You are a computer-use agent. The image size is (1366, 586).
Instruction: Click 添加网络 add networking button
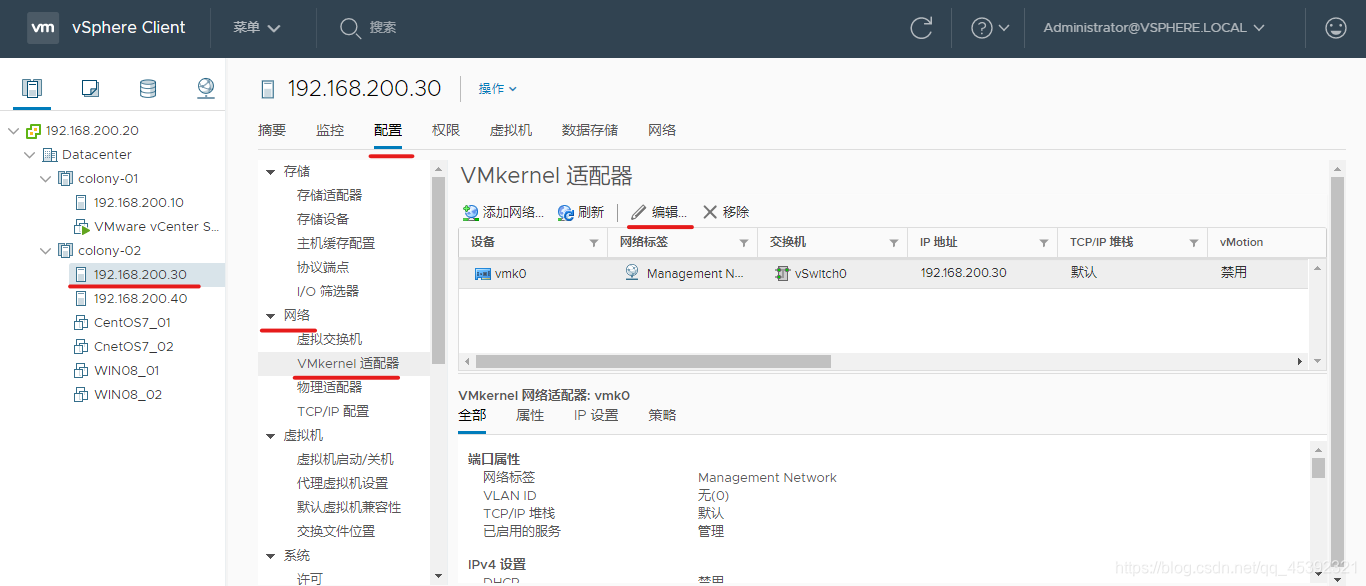(503, 212)
